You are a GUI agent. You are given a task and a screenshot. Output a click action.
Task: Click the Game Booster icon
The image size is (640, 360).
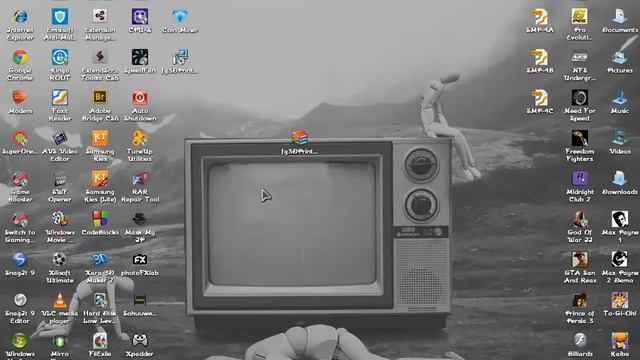click(20, 179)
